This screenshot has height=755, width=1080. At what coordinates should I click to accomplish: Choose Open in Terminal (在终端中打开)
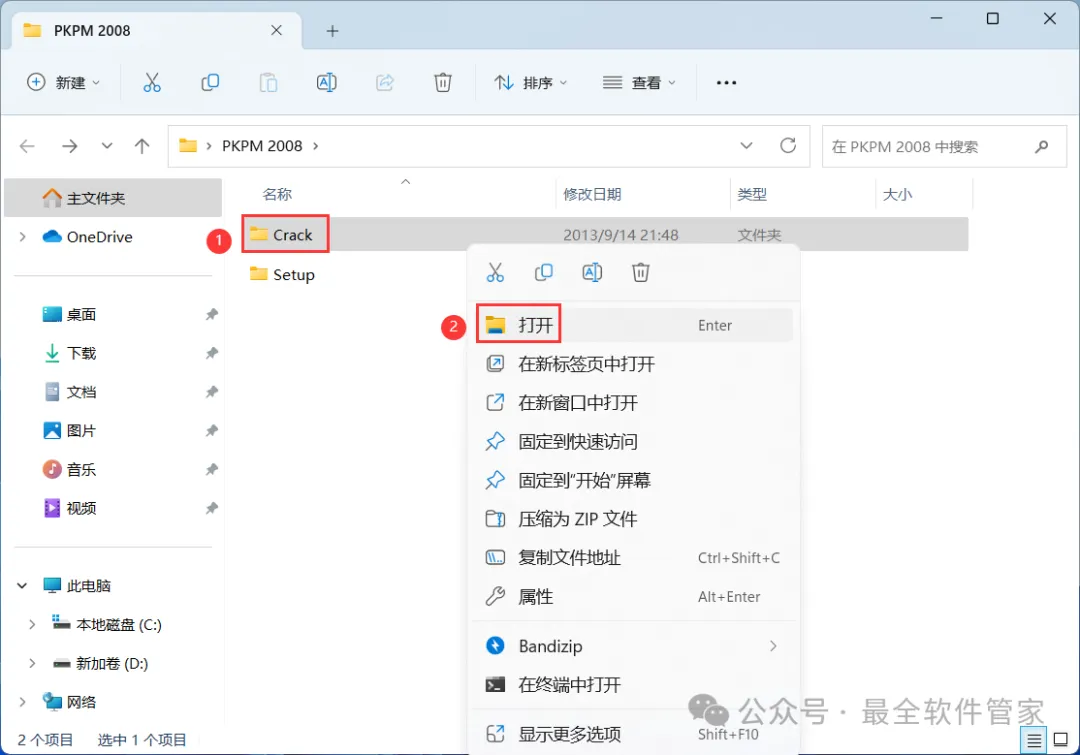(634, 685)
